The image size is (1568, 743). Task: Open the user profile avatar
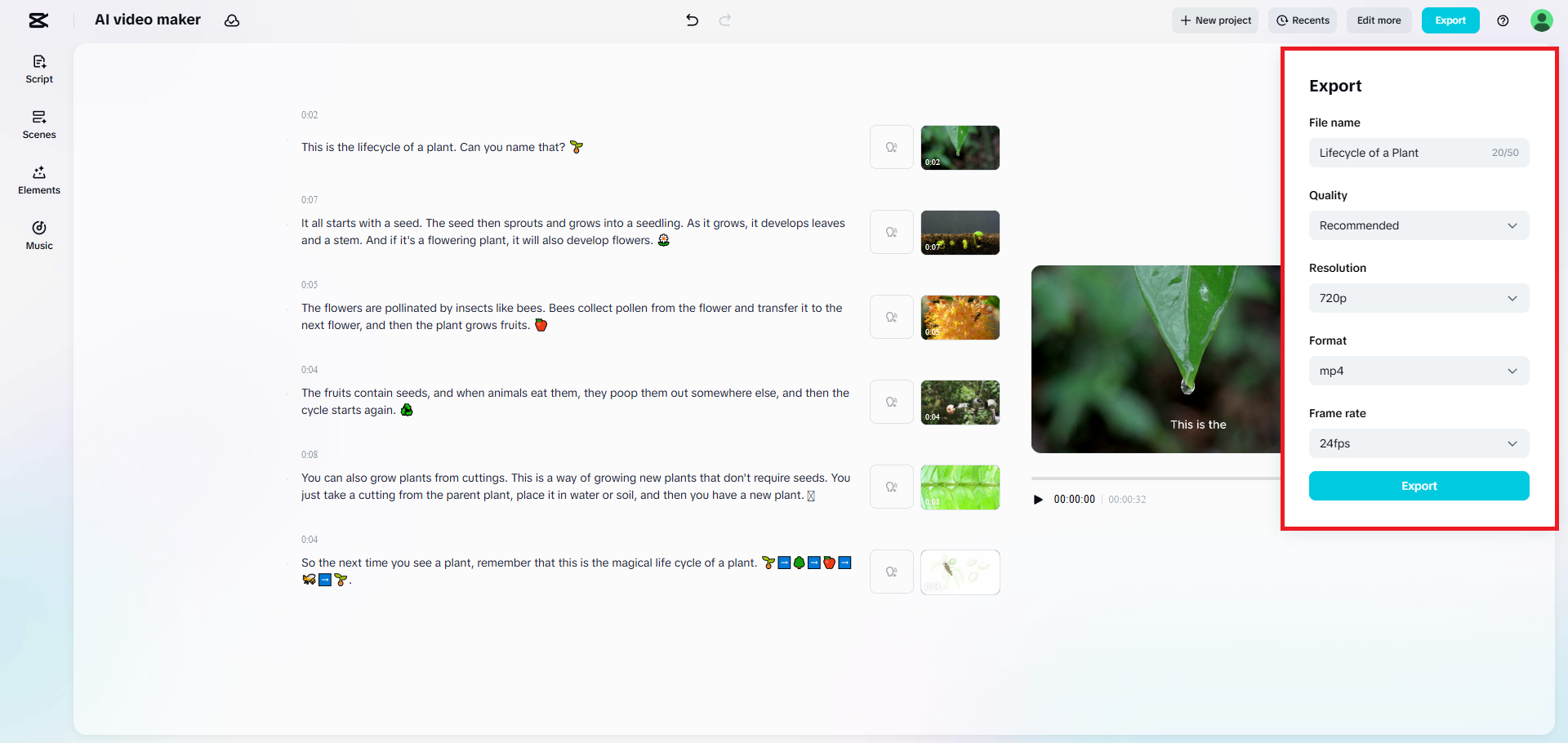pyautogui.click(x=1542, y=20)
